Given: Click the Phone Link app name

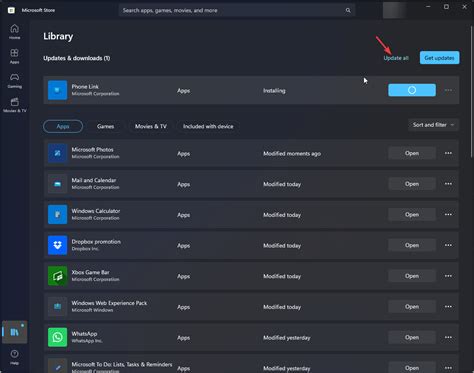Looking at the screenshot, I should click(x=85, y=87).
